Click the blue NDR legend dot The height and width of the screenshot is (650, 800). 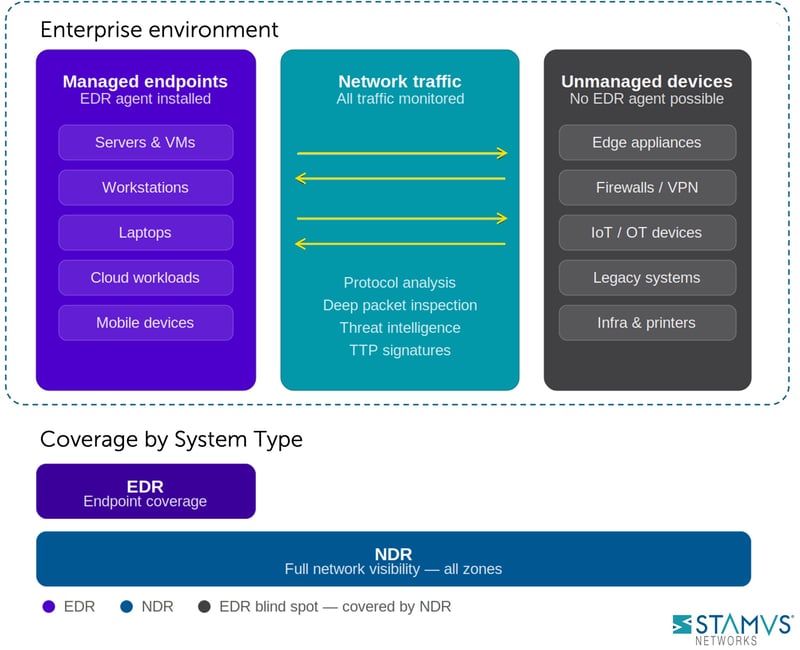click(x=126, y=606)
